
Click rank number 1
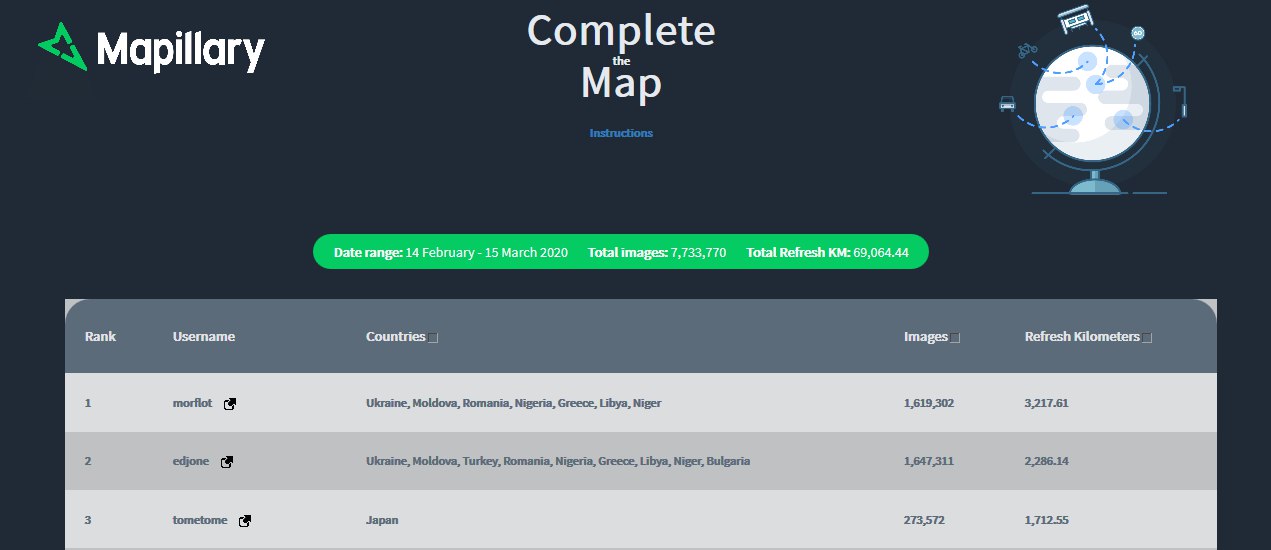[x=88, y=403]
